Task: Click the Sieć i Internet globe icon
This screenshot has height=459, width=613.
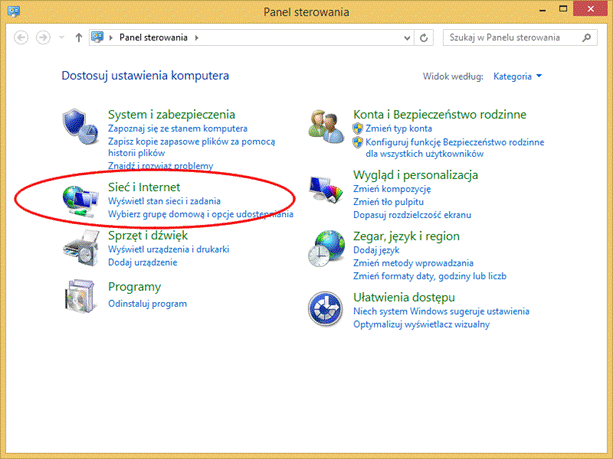Action: [x=80, y=201]
